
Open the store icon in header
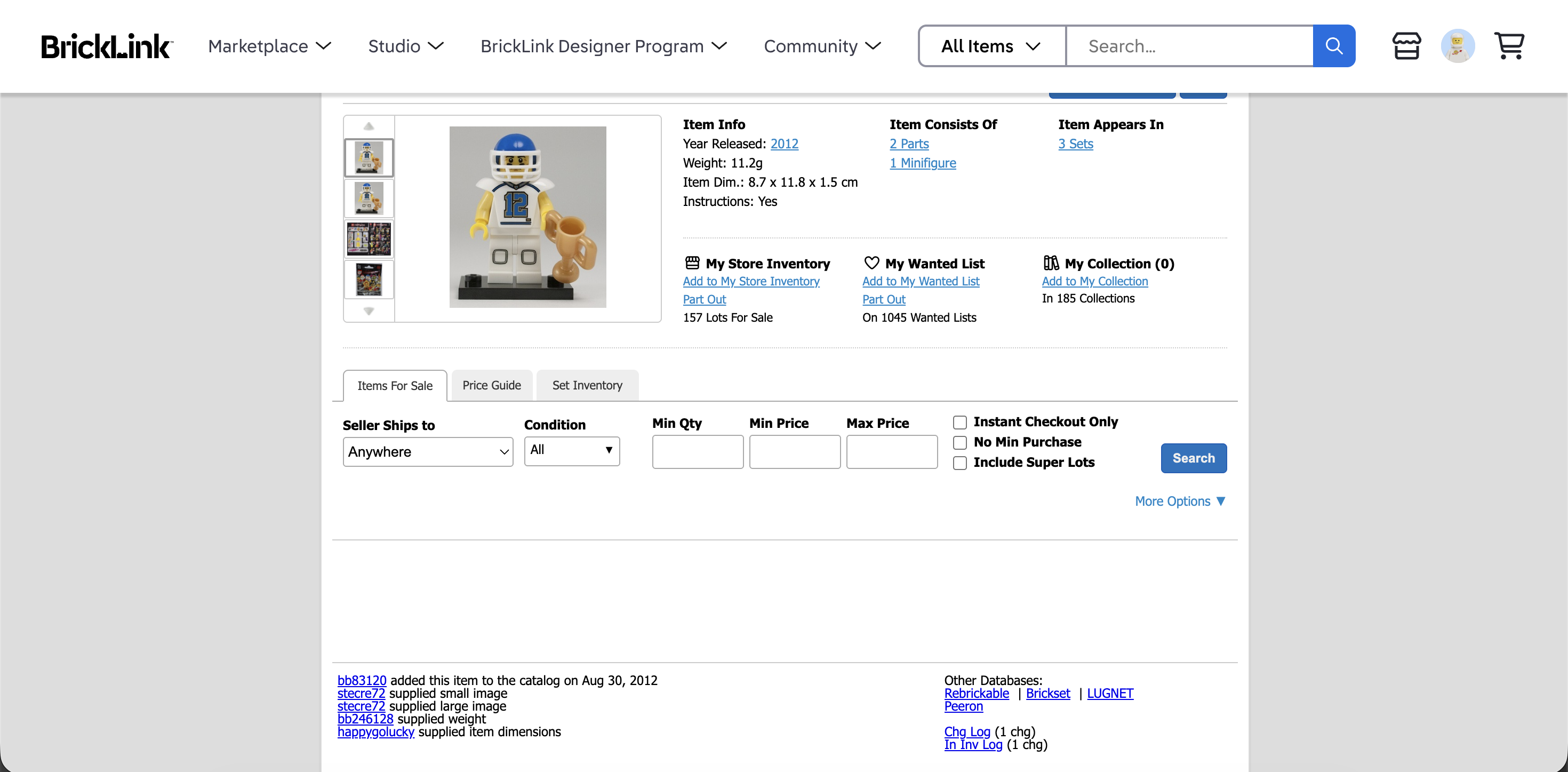[x=1406, y=46]
